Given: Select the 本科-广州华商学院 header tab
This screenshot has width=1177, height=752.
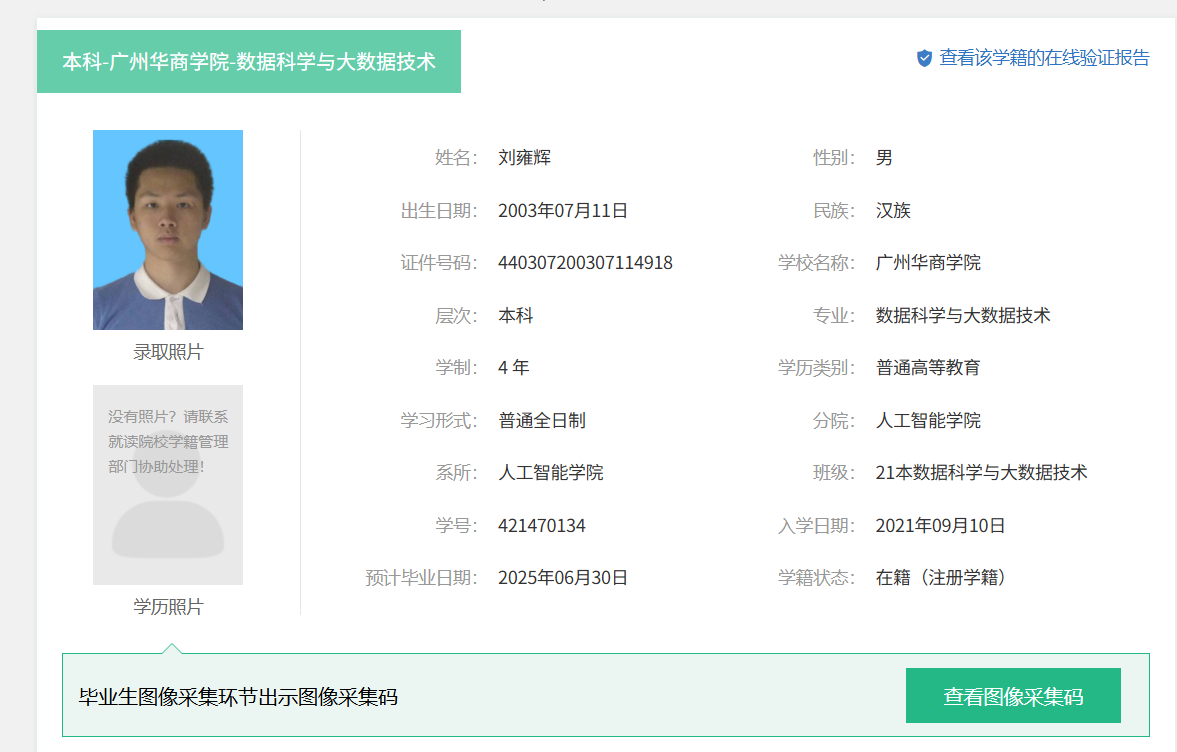Looking at the screenshot, I should (x=249, y=61).
